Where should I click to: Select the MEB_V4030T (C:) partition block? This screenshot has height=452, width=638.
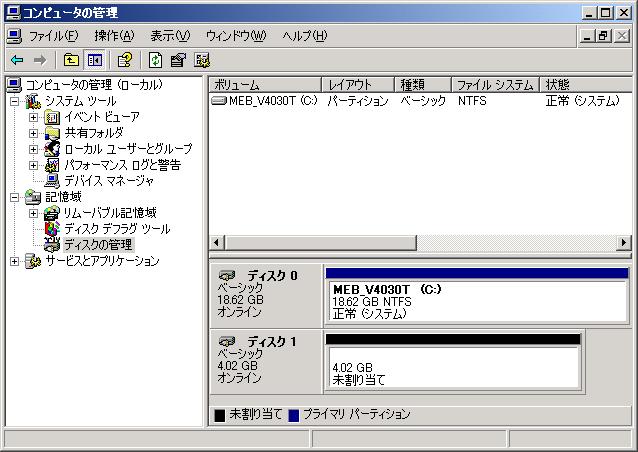tap(477, 296)
